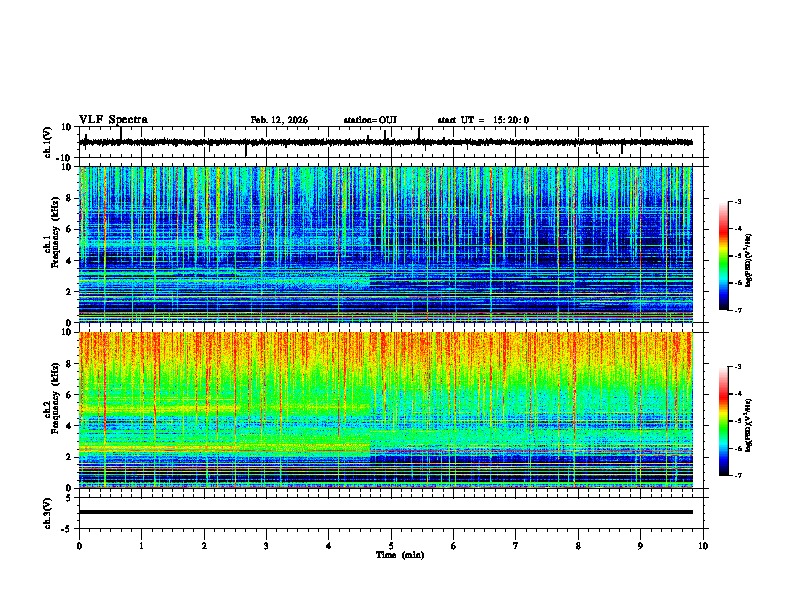Click the time axis tick label "7"
This screenshot has height=612, width=792.
516,546
